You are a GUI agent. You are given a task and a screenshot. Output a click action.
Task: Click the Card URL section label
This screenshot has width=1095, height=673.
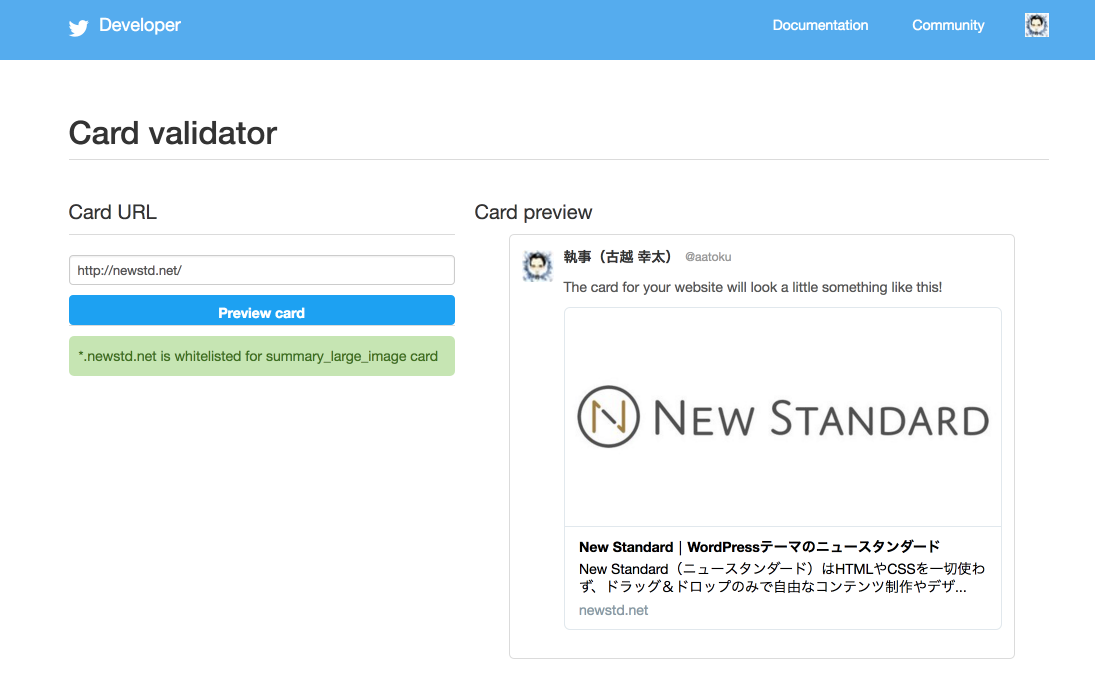click(x=113, y=212)
